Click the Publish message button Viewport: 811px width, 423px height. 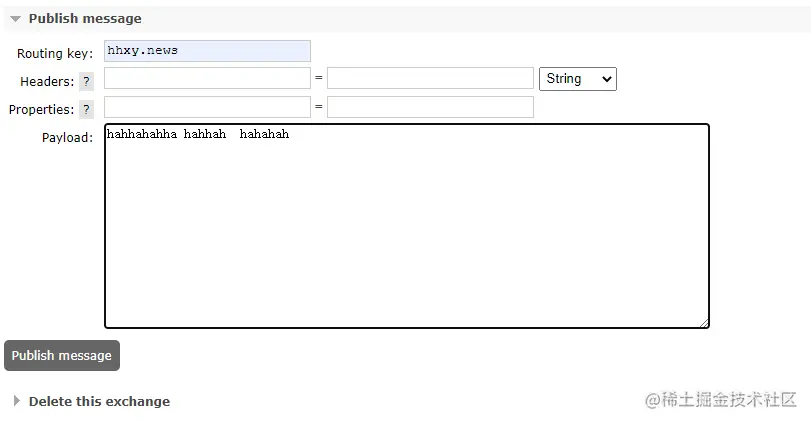click(62, 355)
